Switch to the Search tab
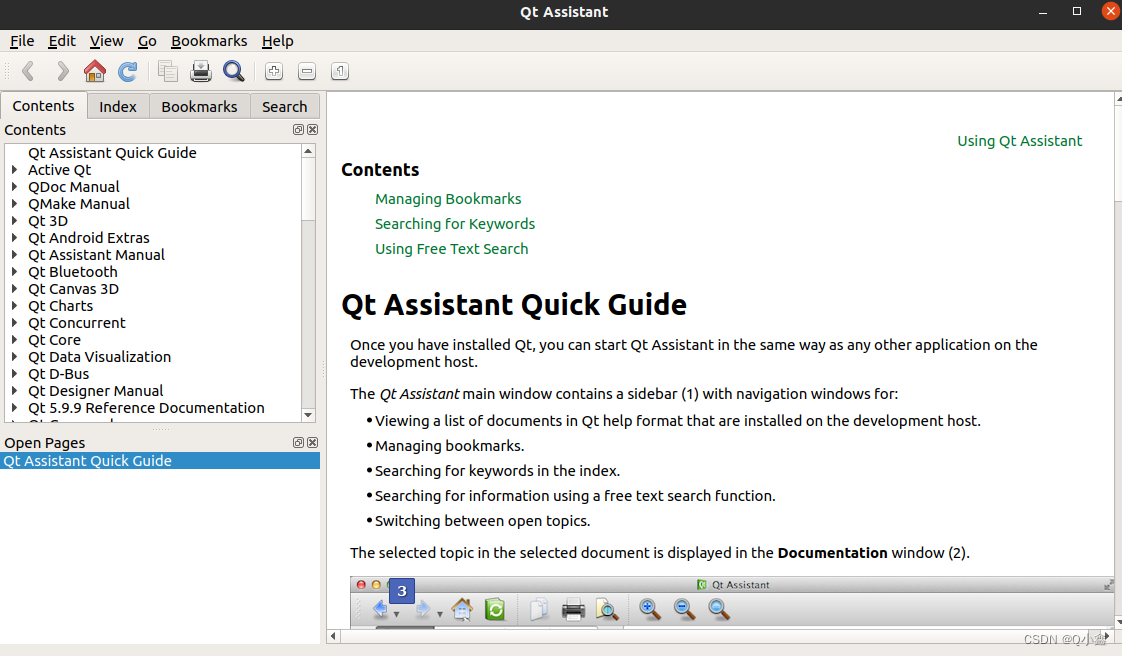 [x=284, y=107]
